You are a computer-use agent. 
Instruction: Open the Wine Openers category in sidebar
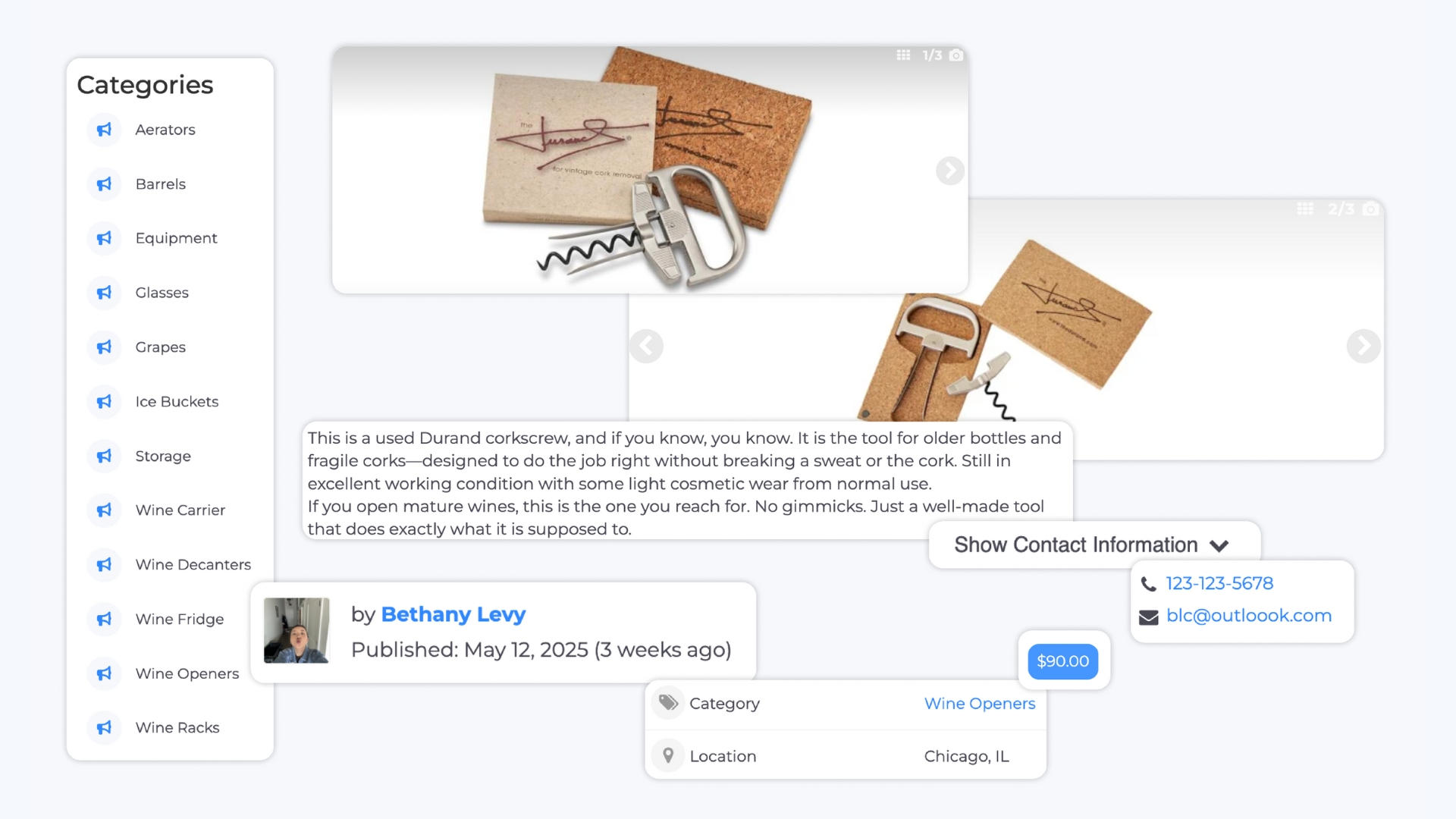pyautogui.click(x=187, y=673)
